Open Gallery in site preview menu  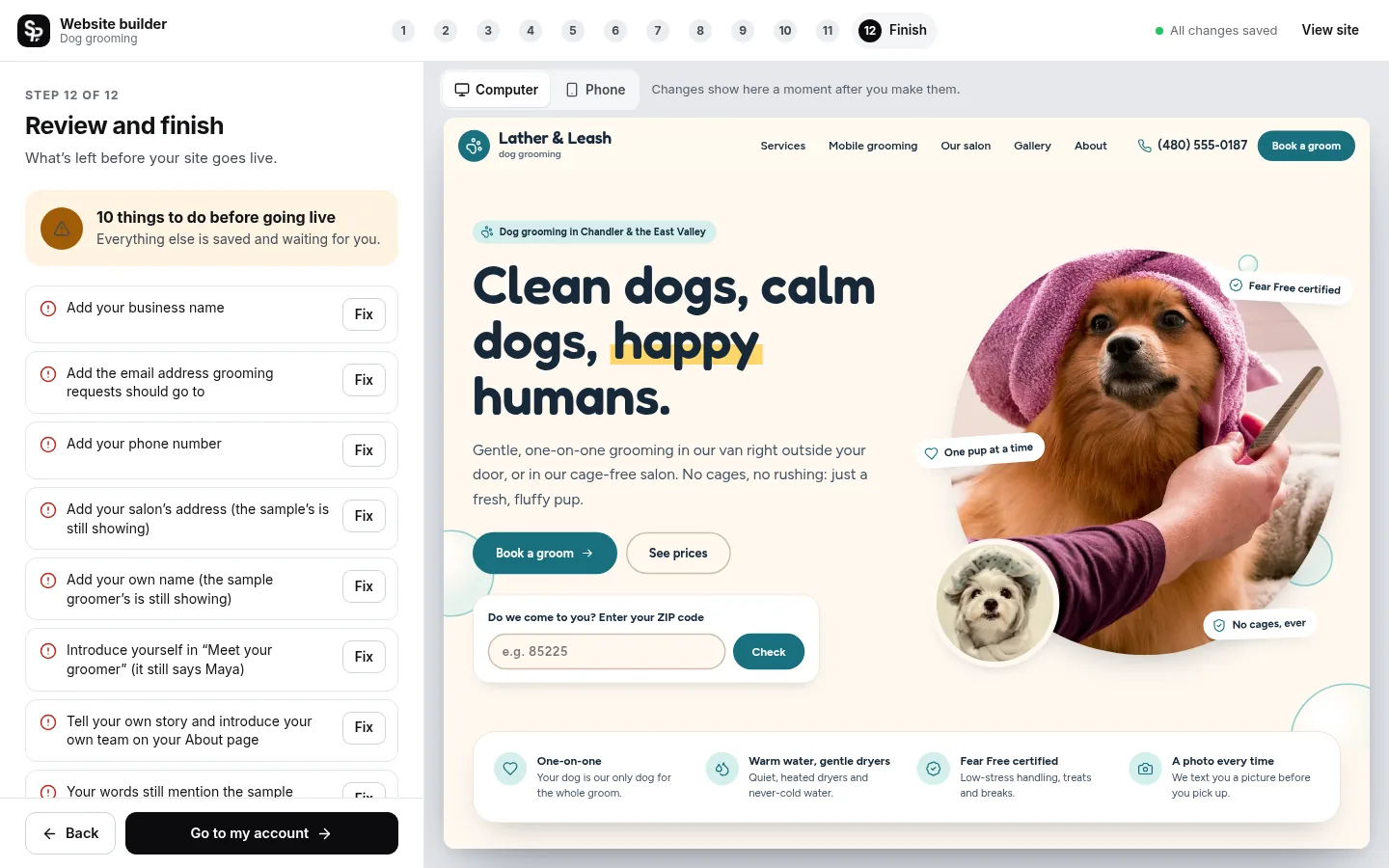[x=1032, y=146]
